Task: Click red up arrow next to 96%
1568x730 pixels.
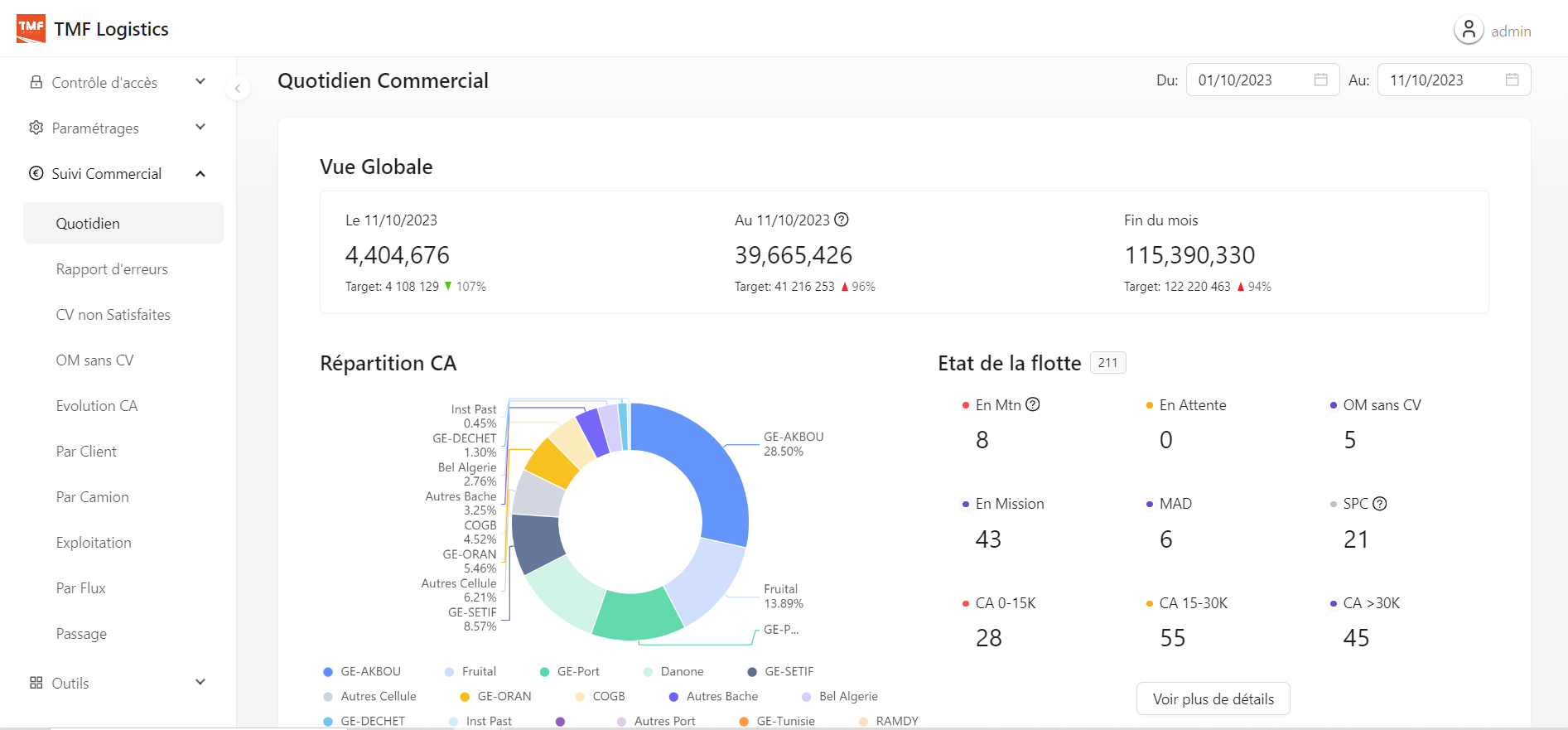Action: click(x=845, y=287)
